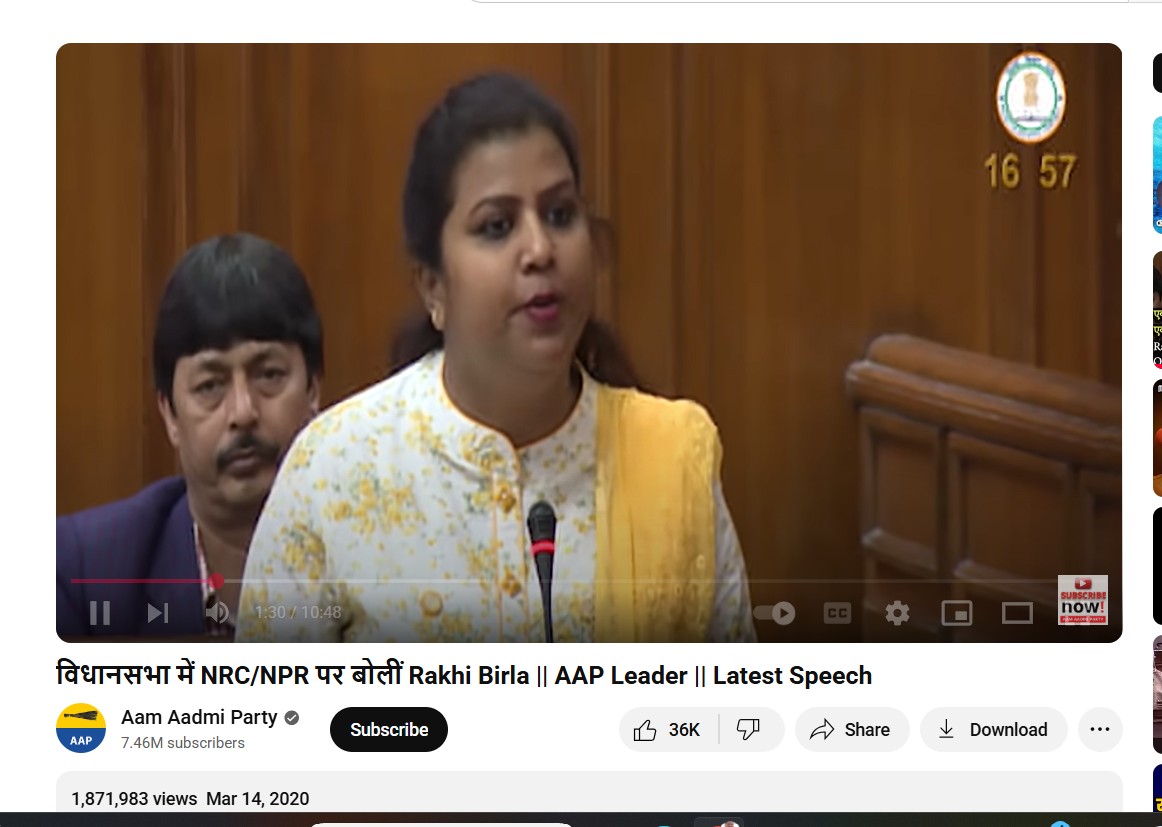Image resolution: width=1162 pixels, height=827 pixels.
Task: Dislike the video
Action: pyautogui.click(x=749, y=729)
